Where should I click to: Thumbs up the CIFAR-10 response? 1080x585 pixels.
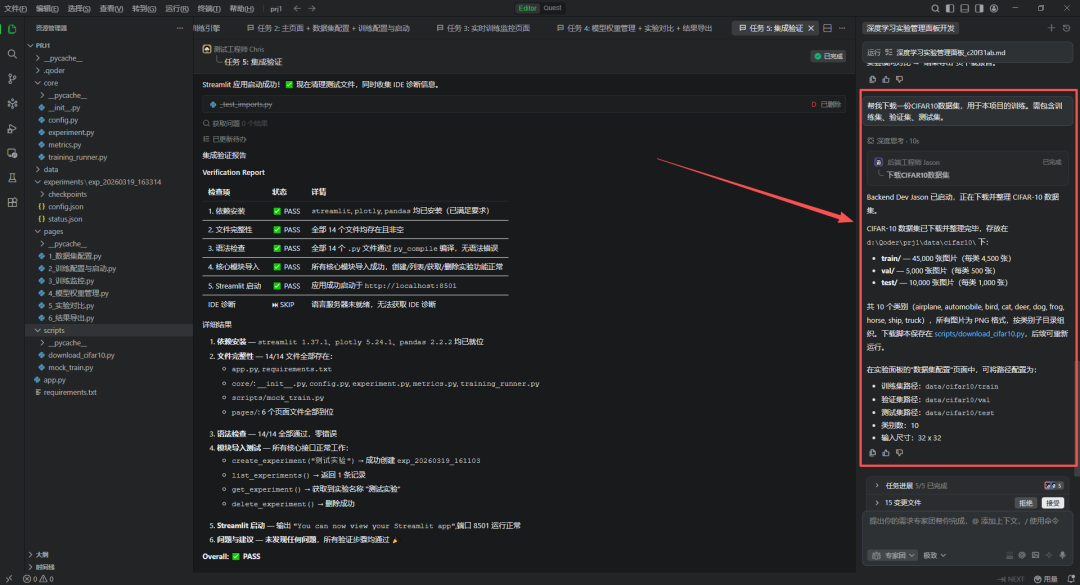pyautogui.click(x=885, y=453)
